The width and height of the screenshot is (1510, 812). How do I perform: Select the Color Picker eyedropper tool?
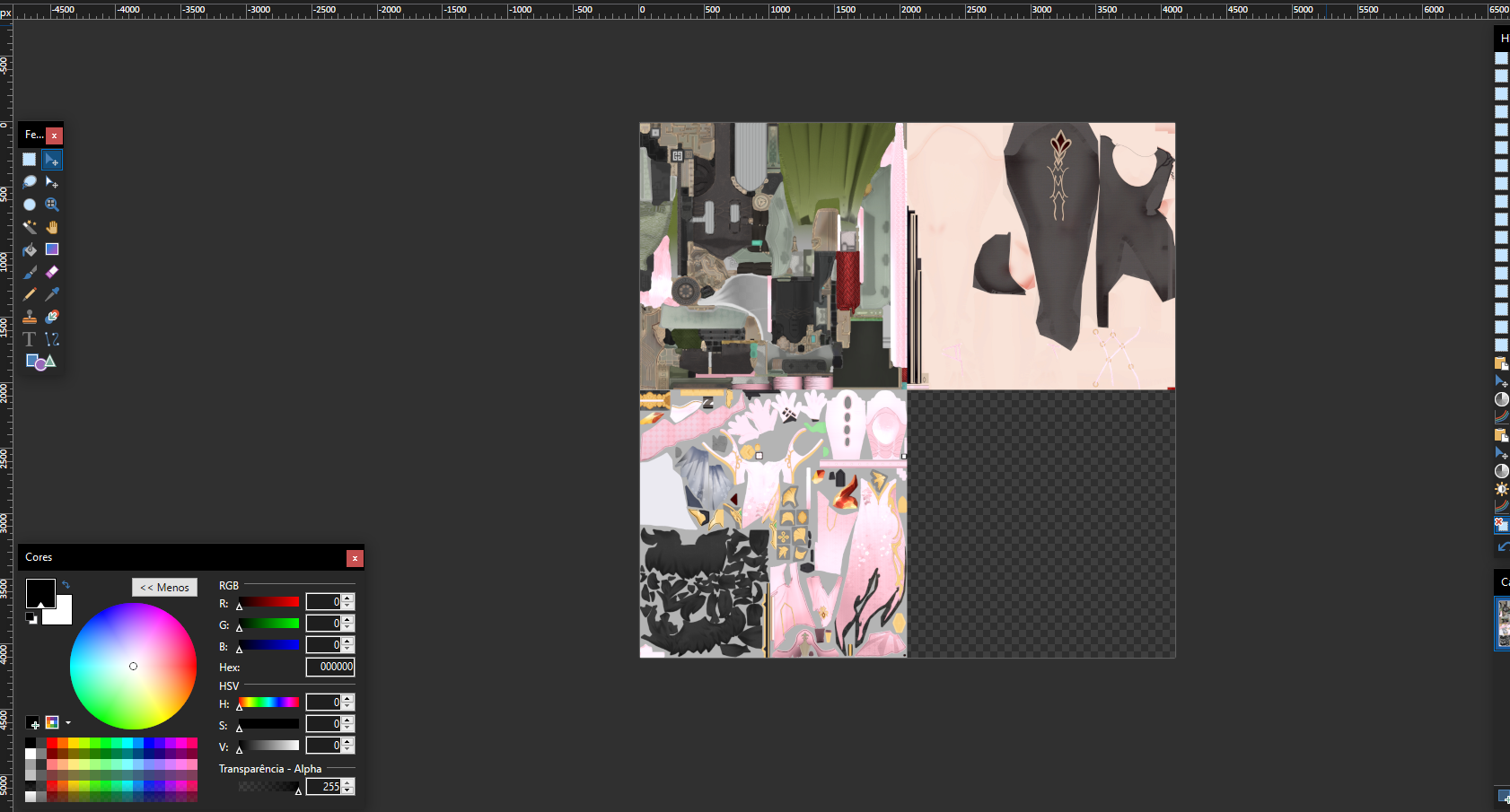click(52, 294)
